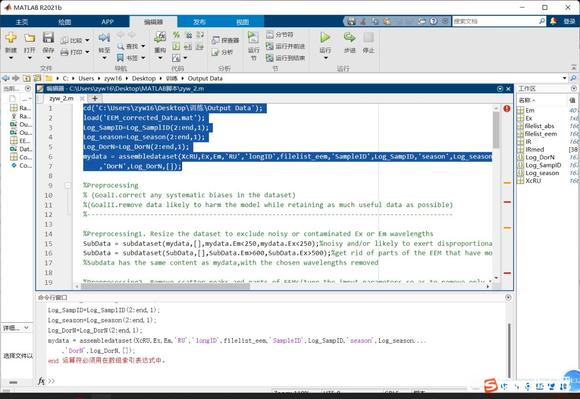Switch to the 主页 Home tab
The width and height of the screenshot is (580, 399).
[x=22, y=22]
